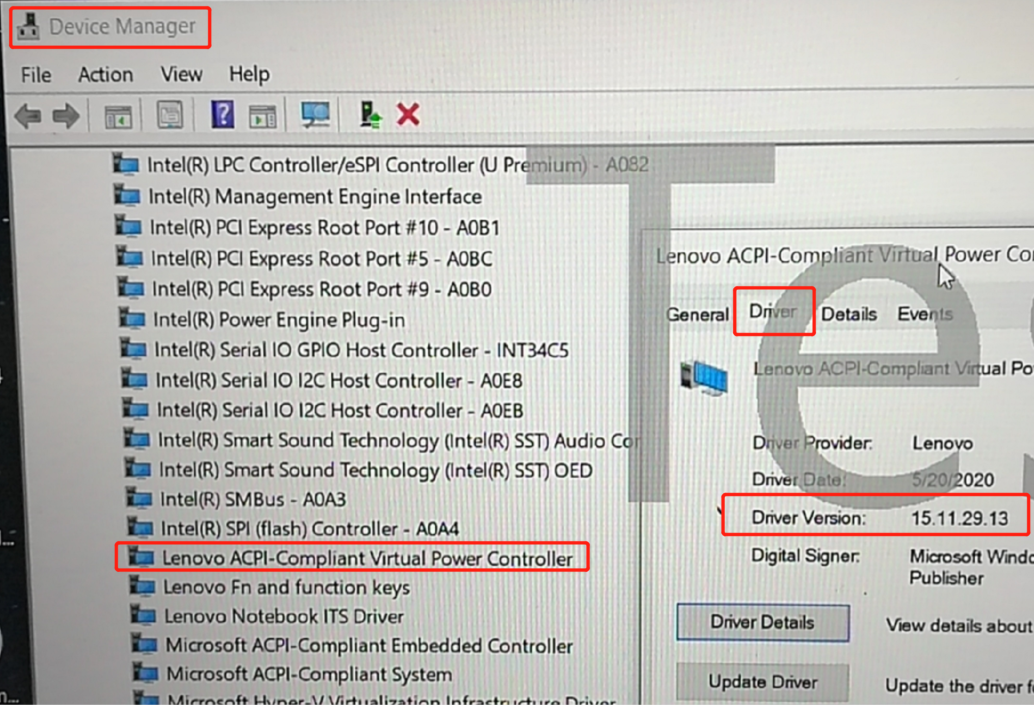
Task: Open the File menu
Action: click(36, 75)
